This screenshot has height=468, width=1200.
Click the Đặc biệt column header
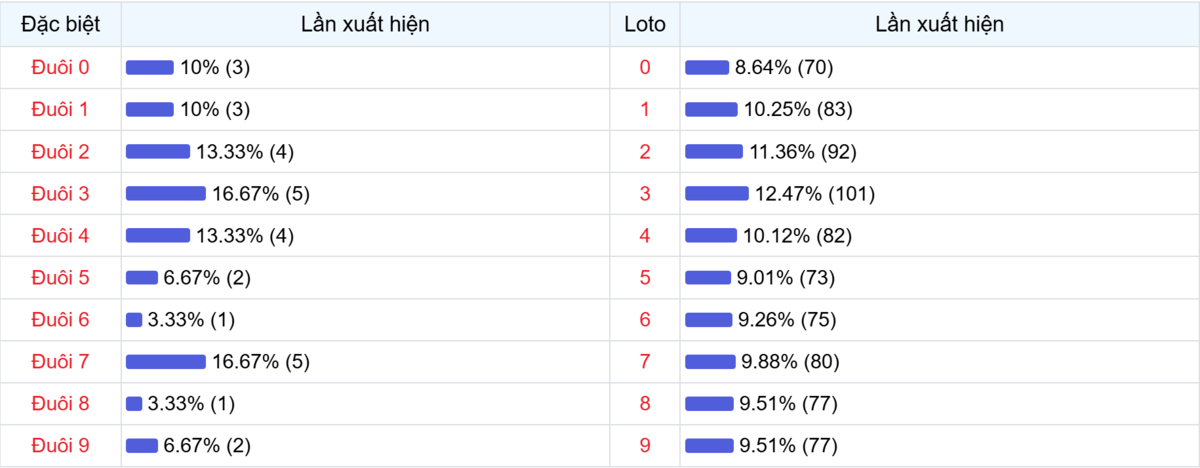click(x=60, y=24)
